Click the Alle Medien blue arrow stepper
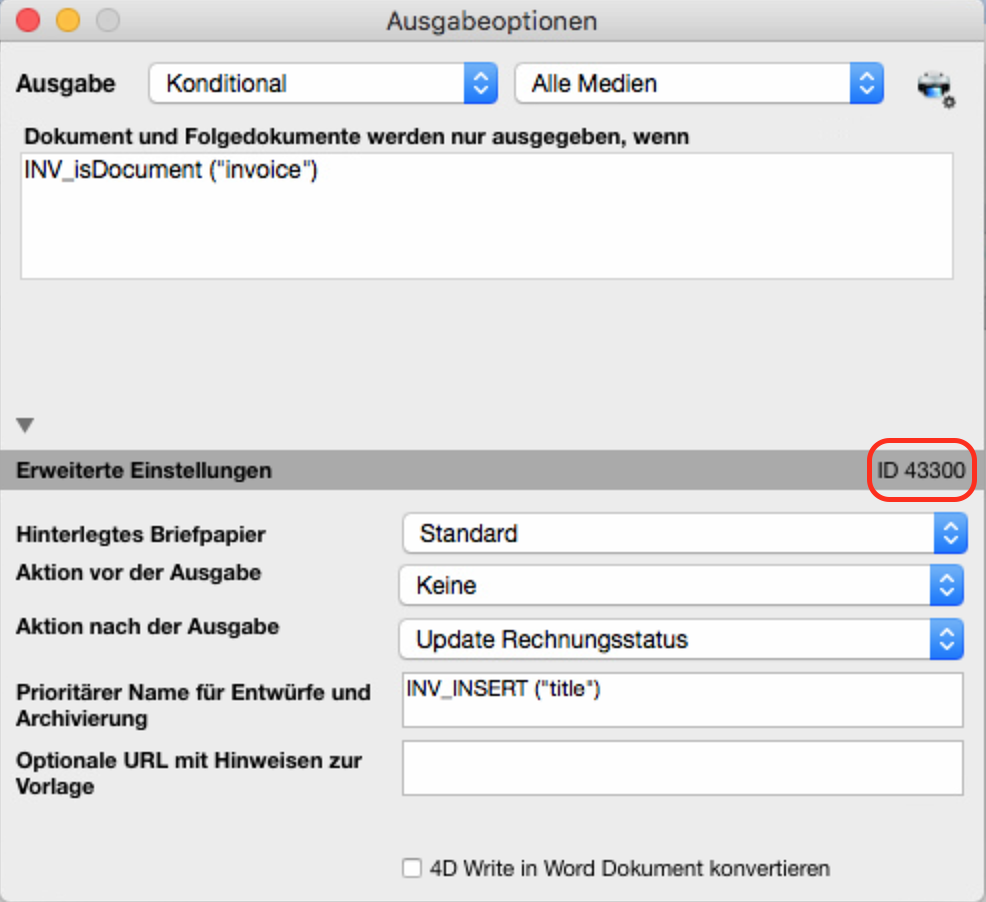986x902 pixels. point(867,83)
